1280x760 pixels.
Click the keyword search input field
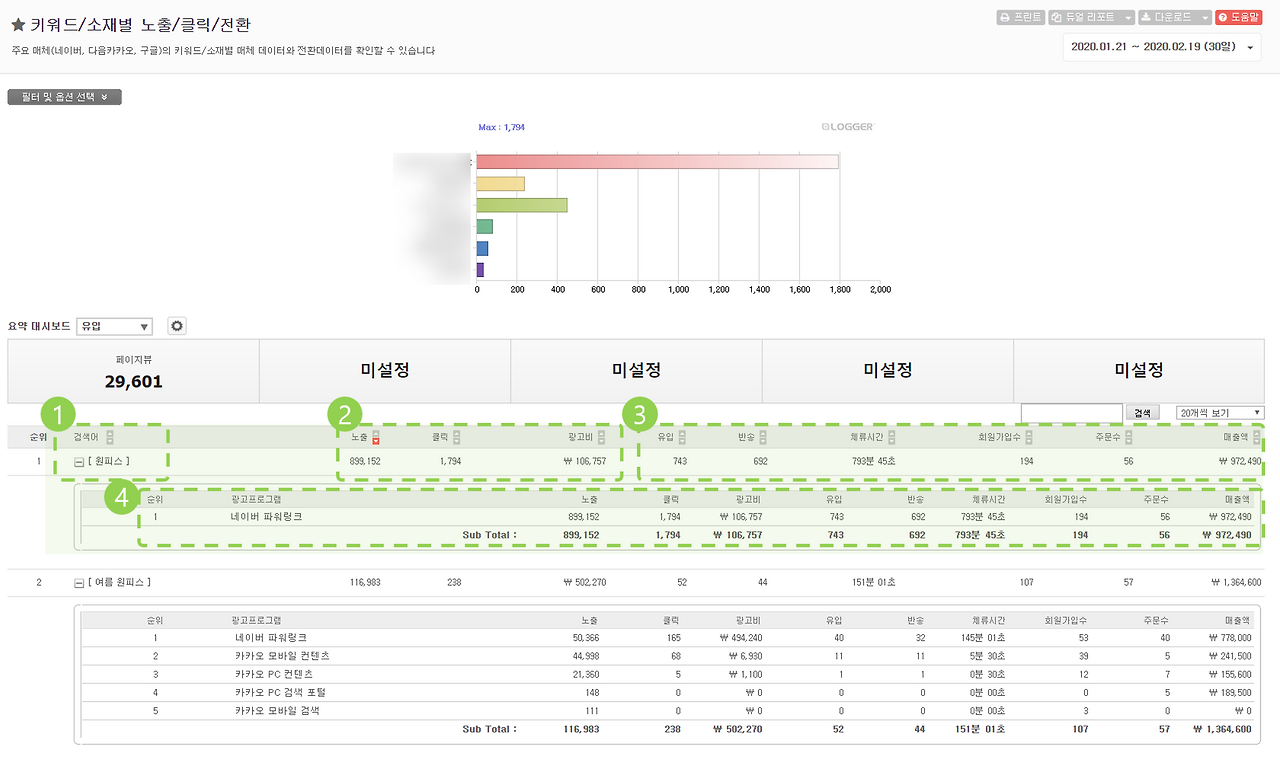click(x=1071, y=413)
